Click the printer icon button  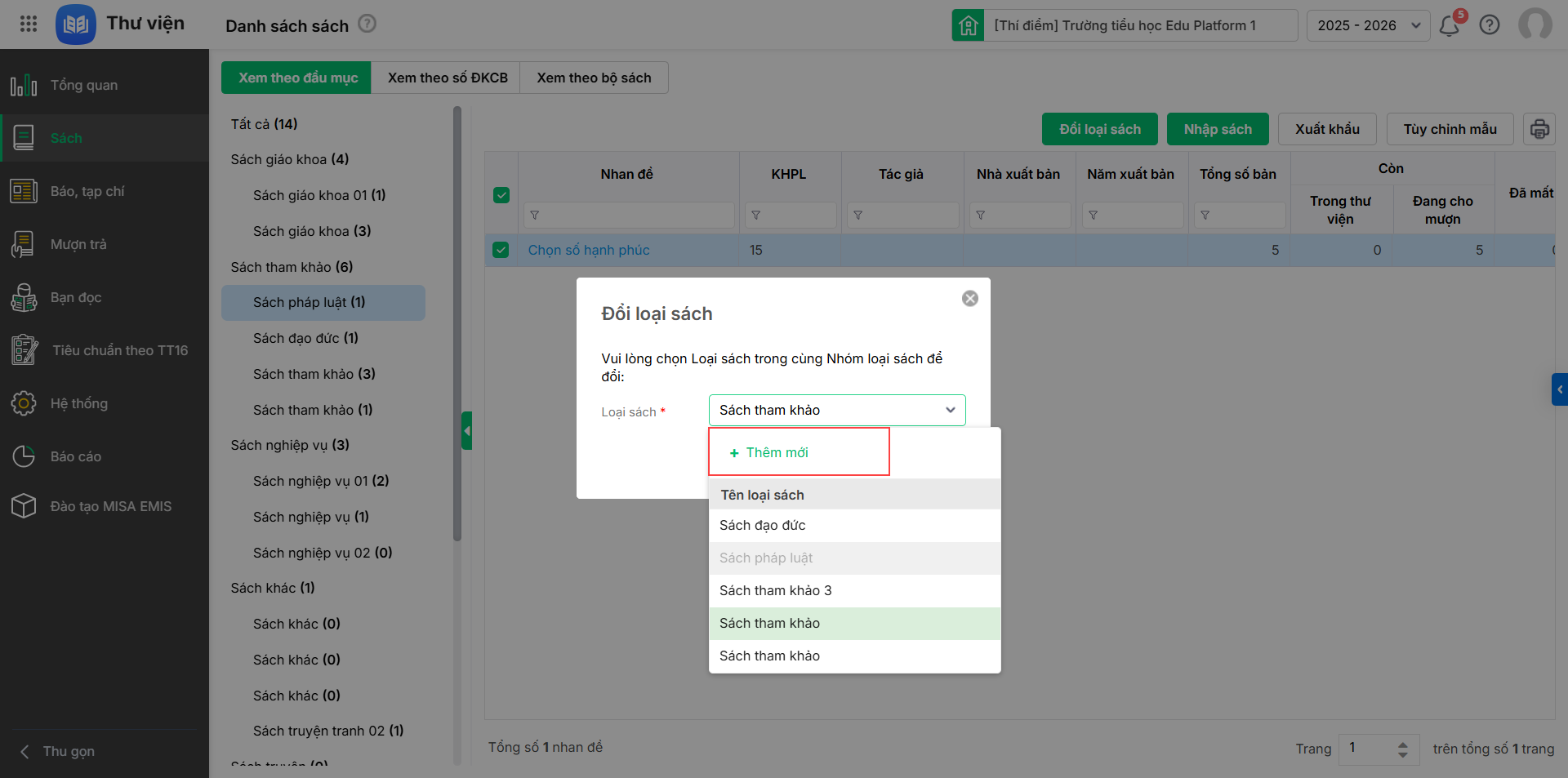click(x=1539, y=129)
